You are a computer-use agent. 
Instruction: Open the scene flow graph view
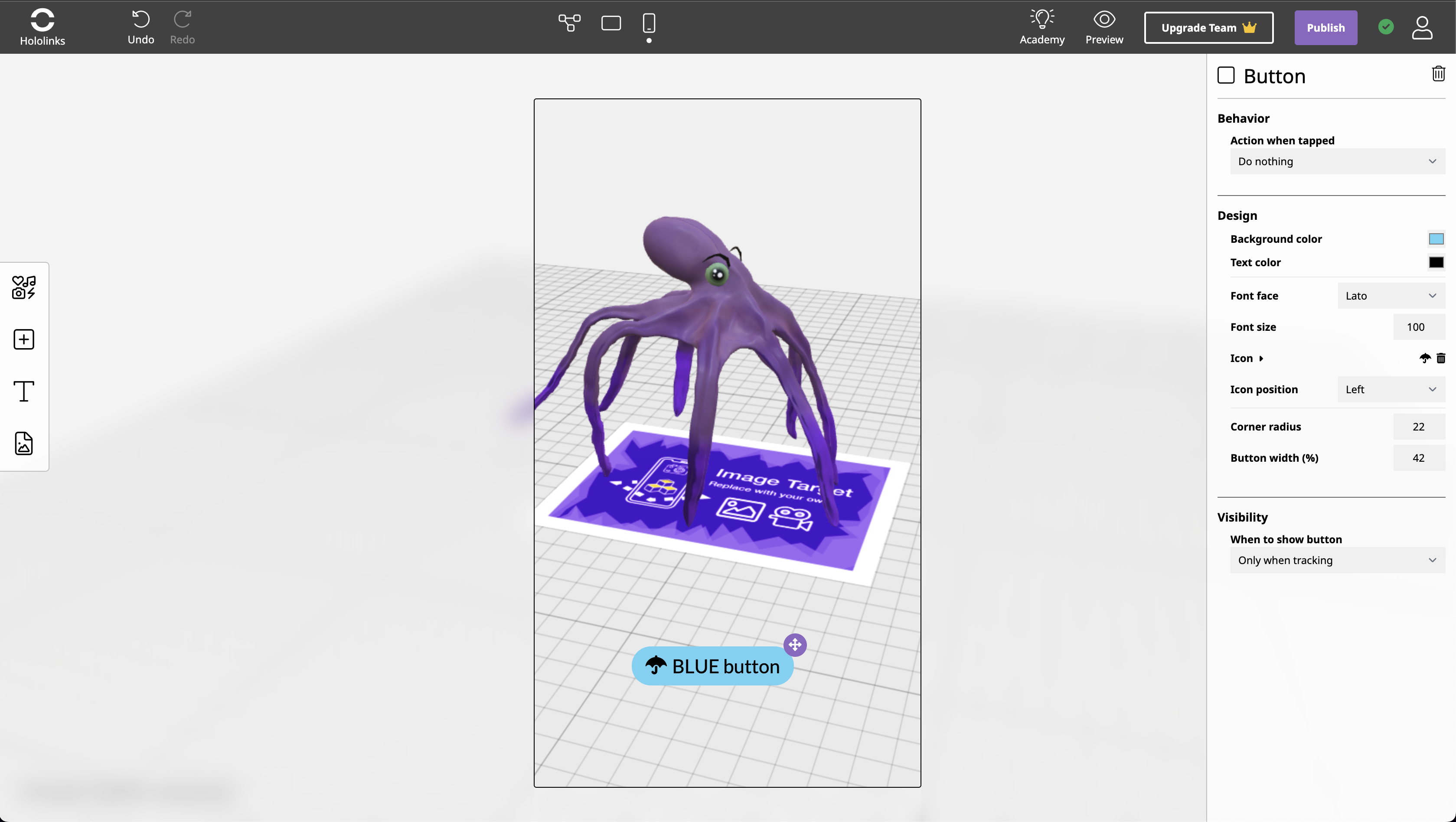pyautogui.click(x=569, y=23)
